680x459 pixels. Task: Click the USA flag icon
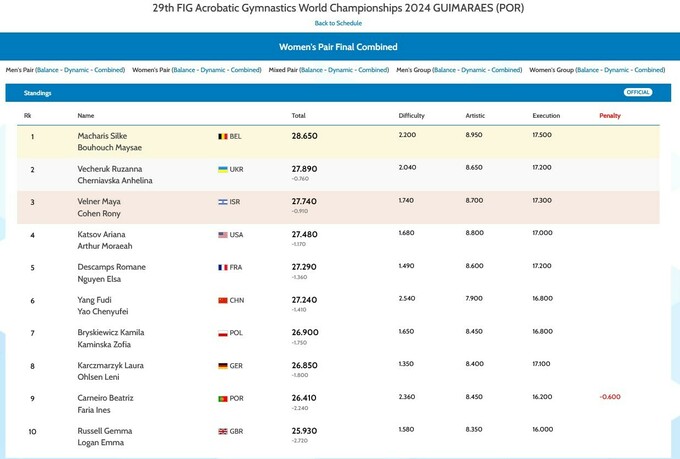click(223, 235)
